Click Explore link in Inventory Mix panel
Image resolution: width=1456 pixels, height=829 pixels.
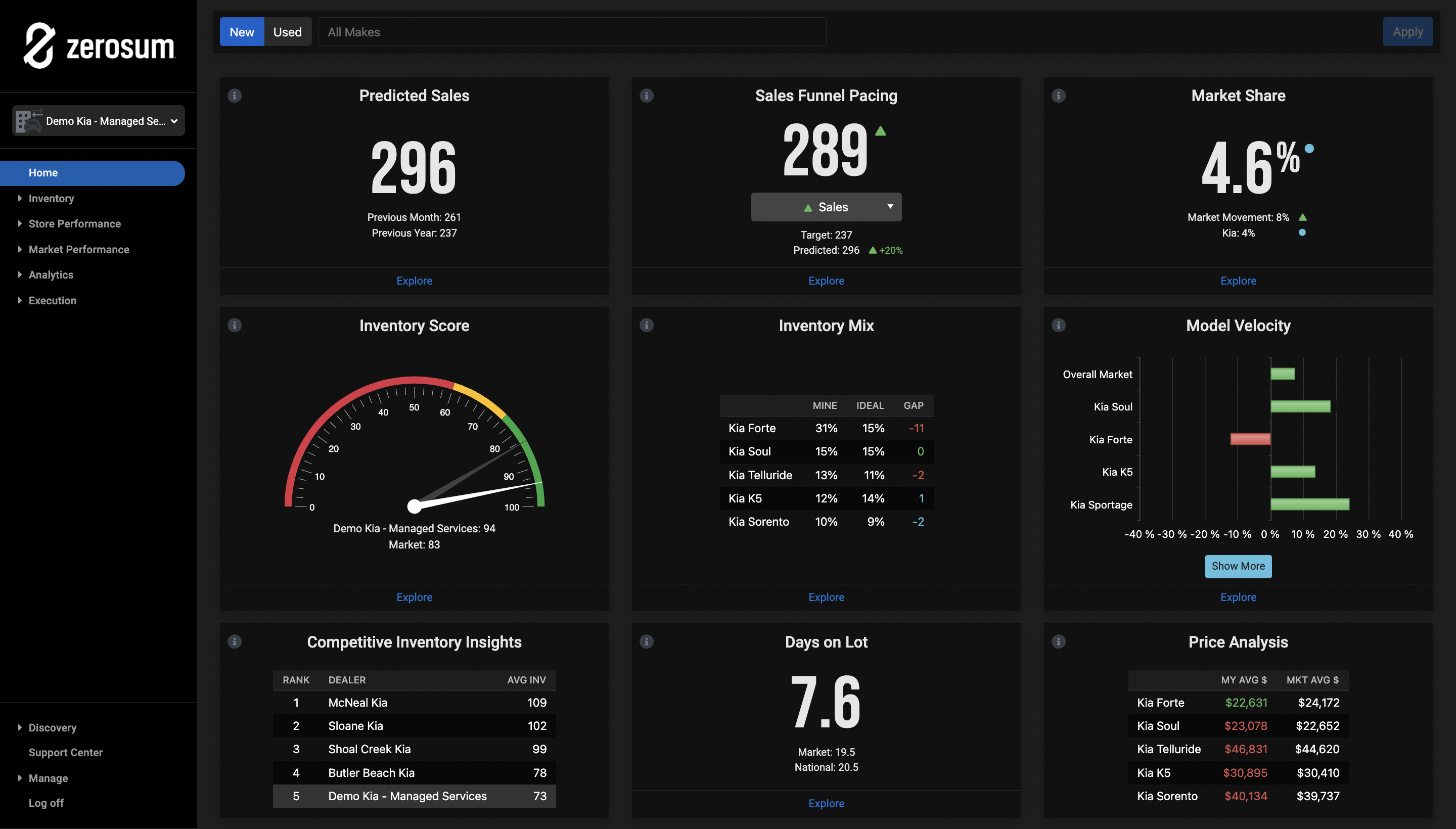point(826,596)
